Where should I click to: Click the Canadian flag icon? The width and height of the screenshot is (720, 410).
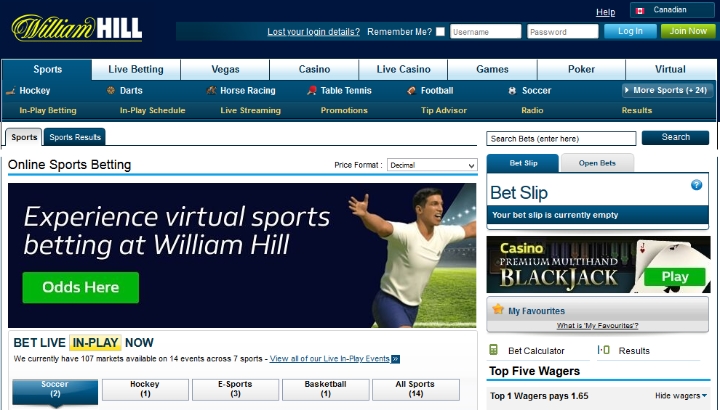coord(640,10)
